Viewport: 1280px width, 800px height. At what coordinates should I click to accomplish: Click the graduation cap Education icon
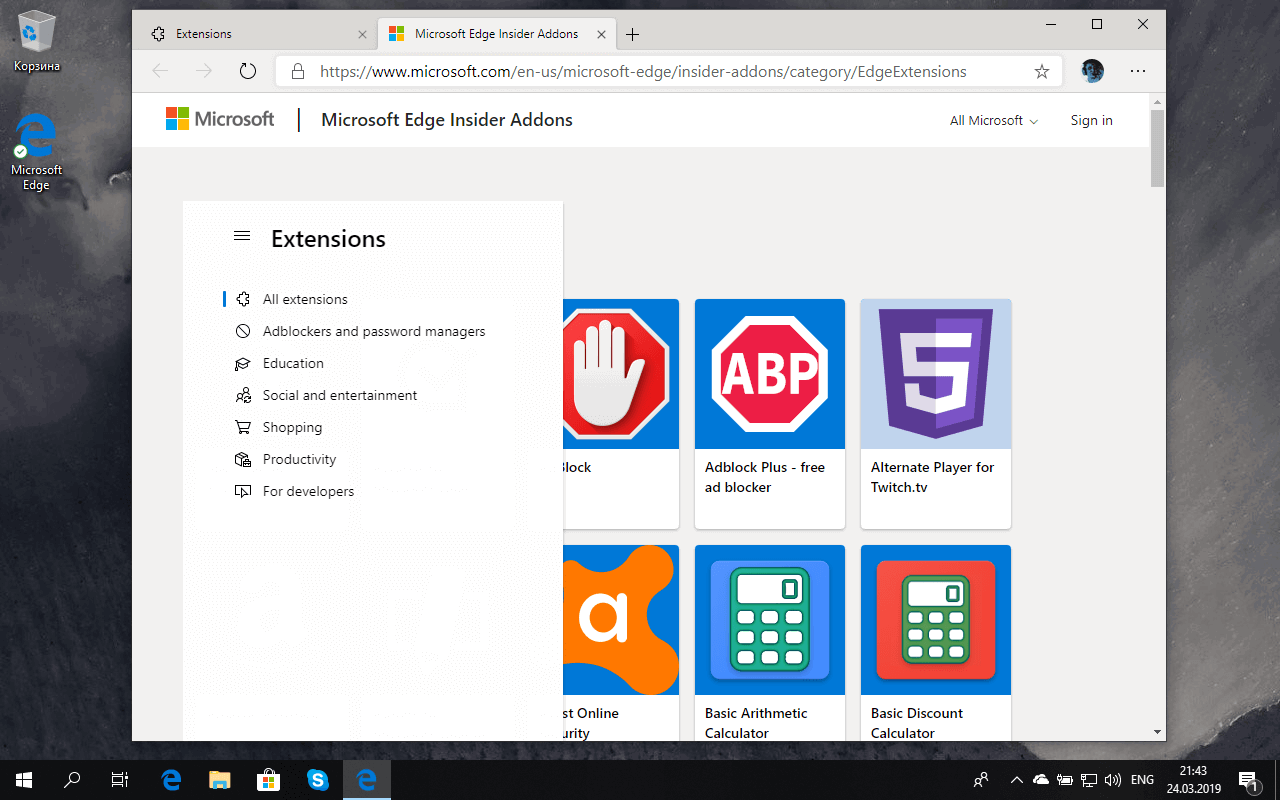[x=242, y=363]
